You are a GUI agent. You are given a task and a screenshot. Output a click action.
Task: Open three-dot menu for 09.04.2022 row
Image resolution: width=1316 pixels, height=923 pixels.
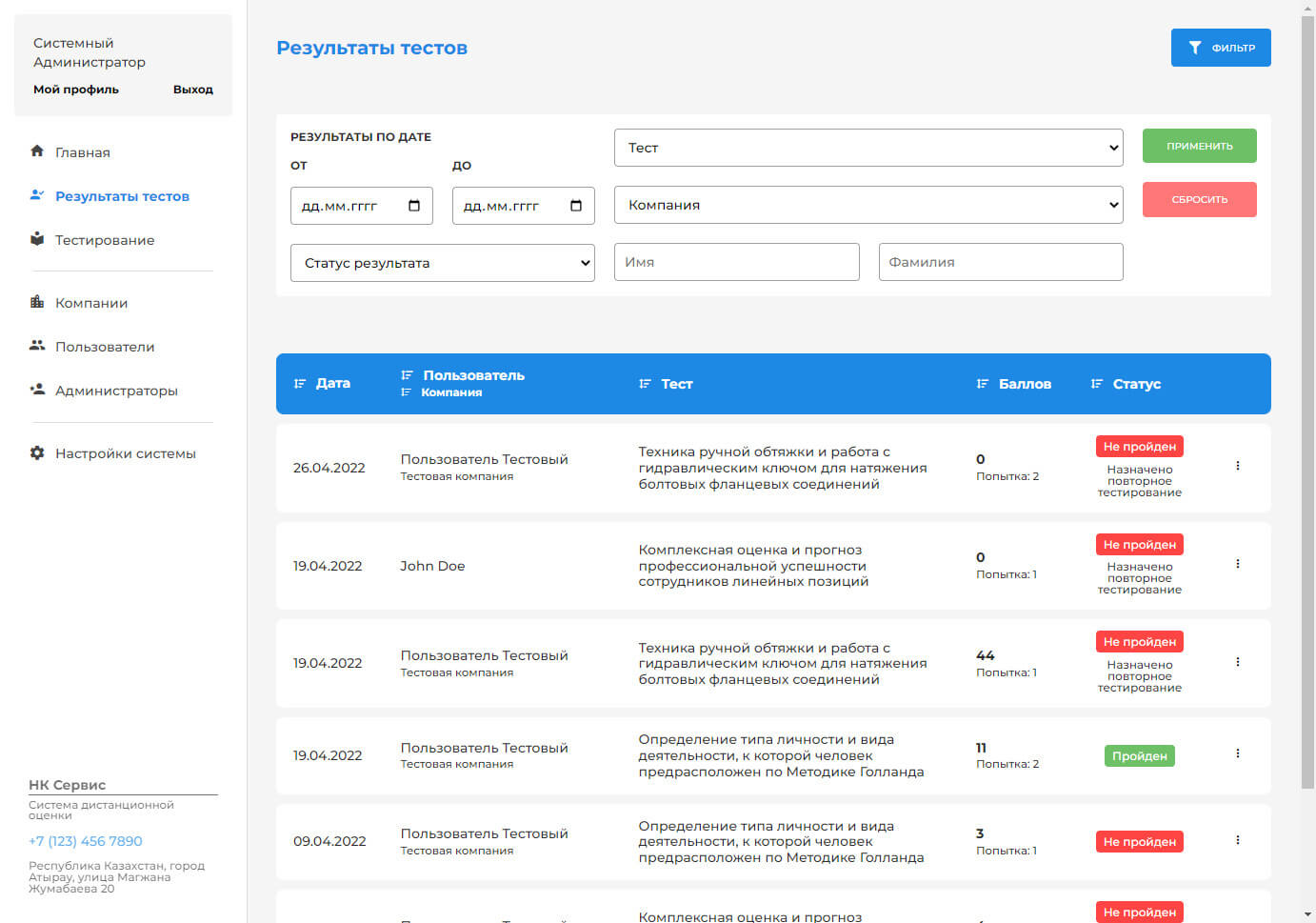click(x=1238, y=840)
